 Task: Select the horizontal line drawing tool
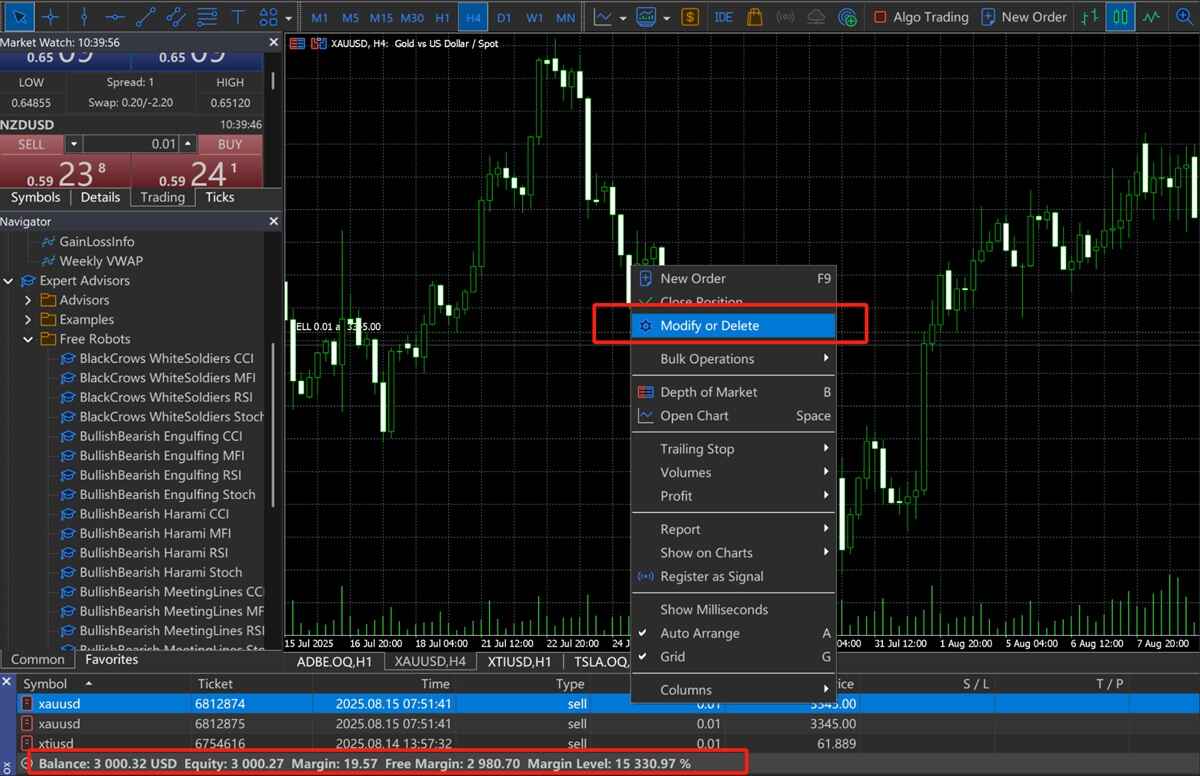click(x=115, y=17)
